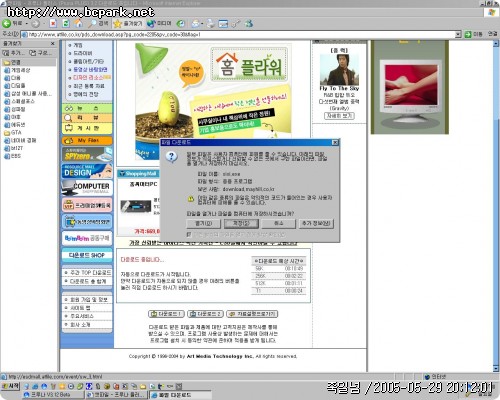Viewport: 500px width, 400px height.
Task: Open History with green clock icon
Action: tap(181, 23)
